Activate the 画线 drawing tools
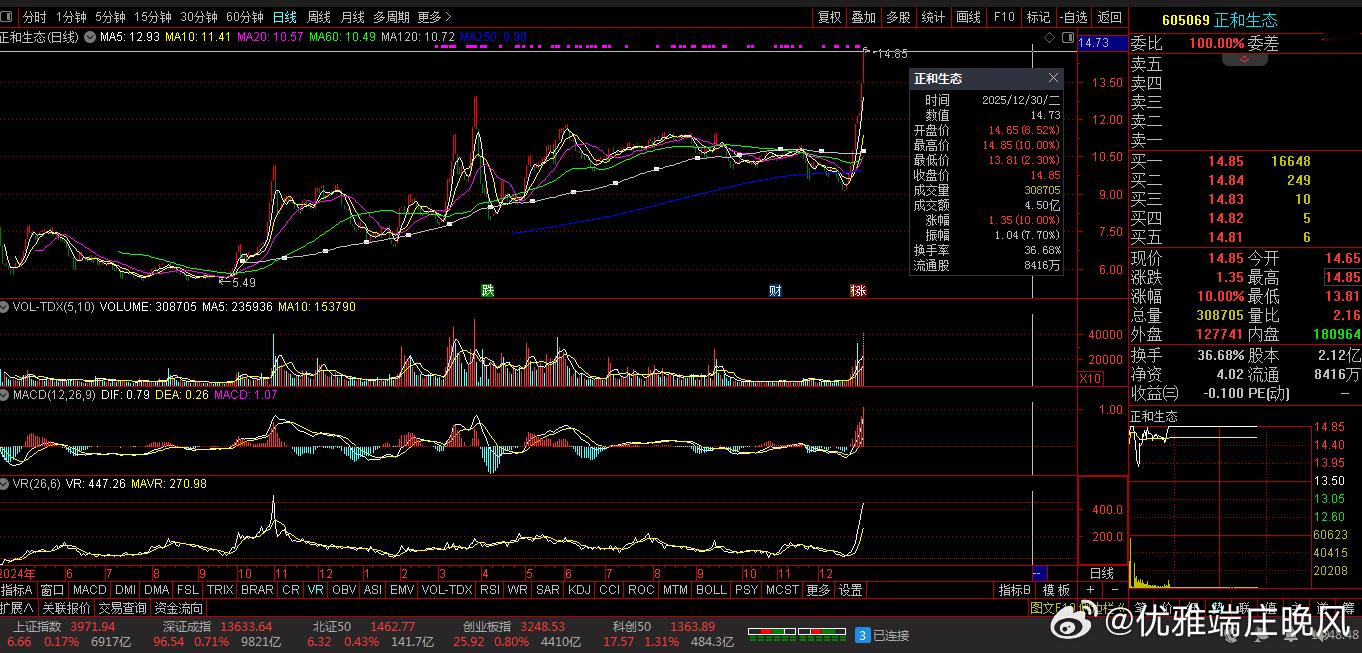The width and height of the screenshot is (1362, 653). pos(968,17)
